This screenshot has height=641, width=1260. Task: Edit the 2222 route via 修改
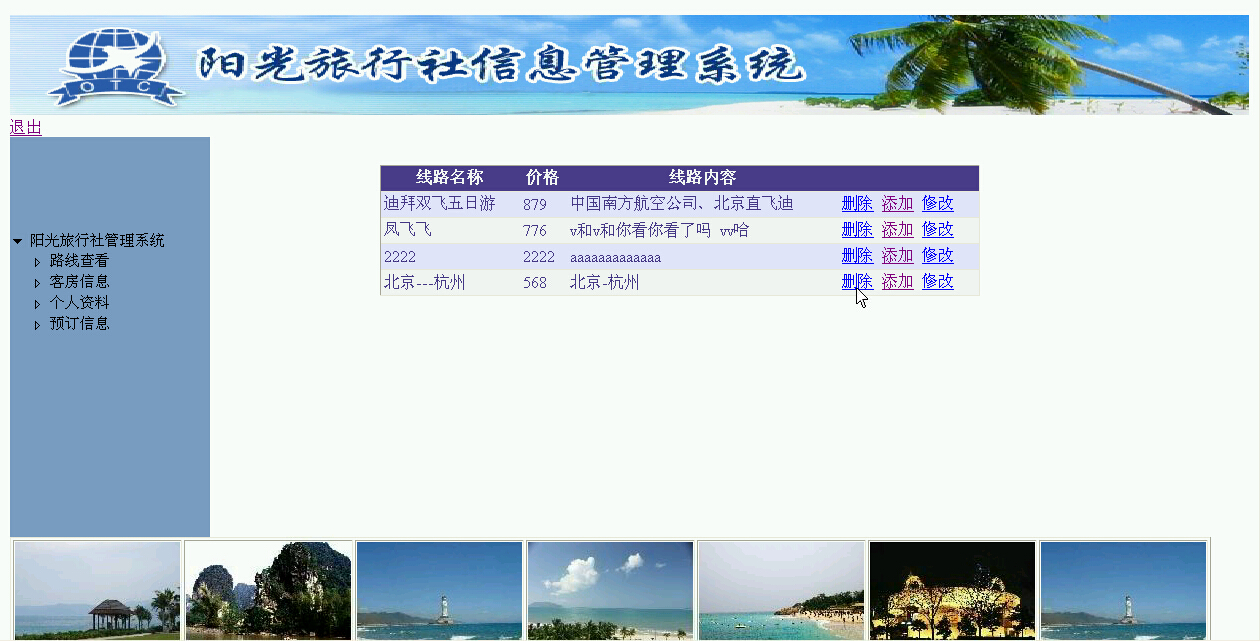point(937,255)
